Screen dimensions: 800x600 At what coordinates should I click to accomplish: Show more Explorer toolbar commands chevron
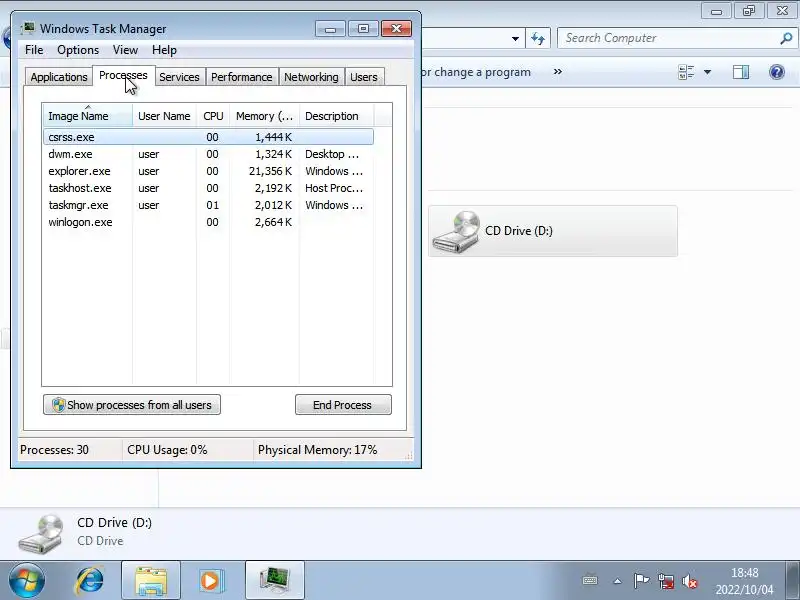pyautogui.click(x=558, y=72)
